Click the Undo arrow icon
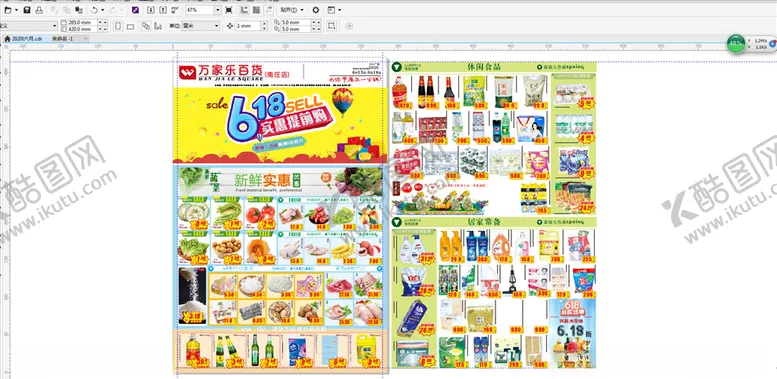 point(94,10)
